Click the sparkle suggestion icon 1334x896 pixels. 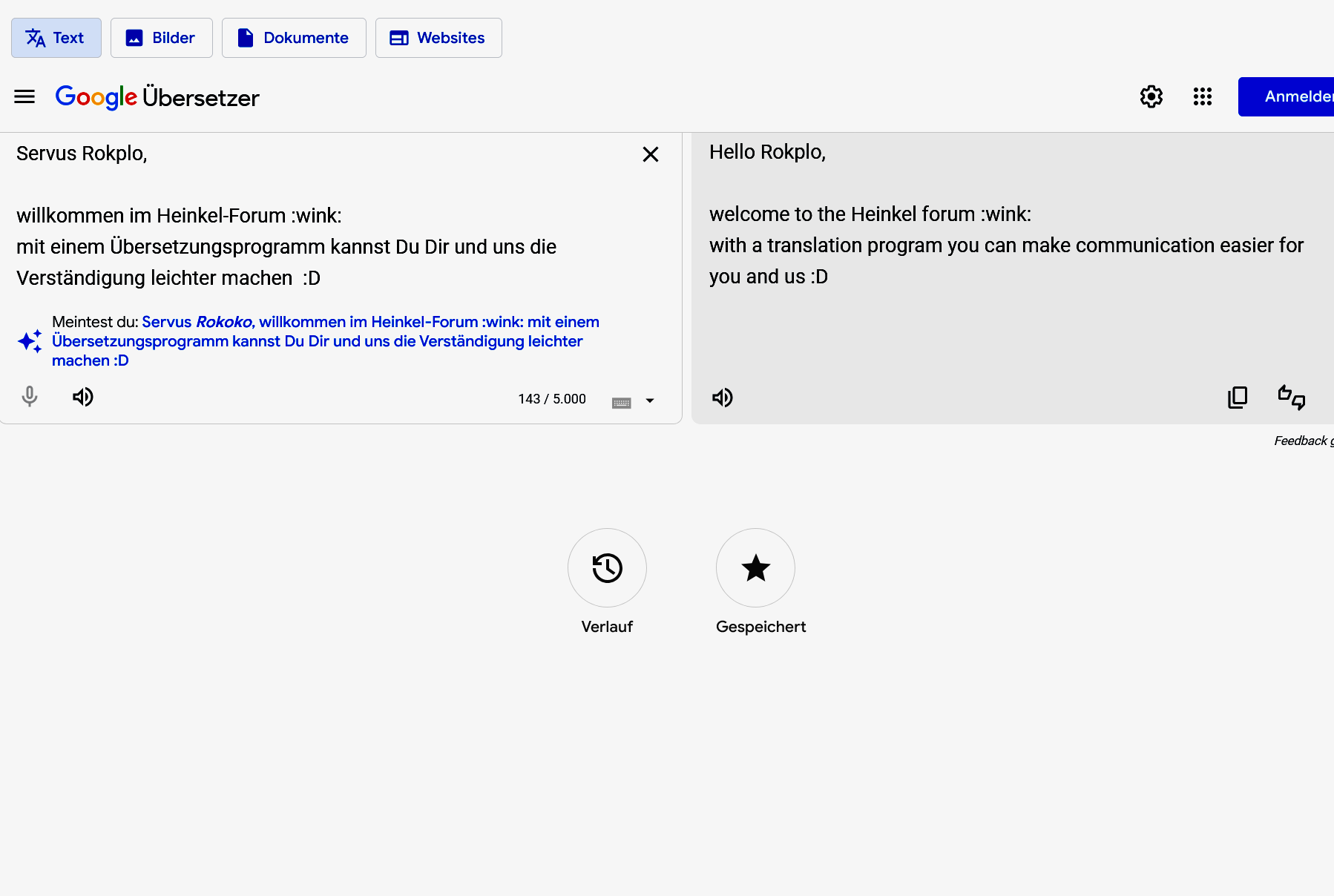(x=30, y=341)
